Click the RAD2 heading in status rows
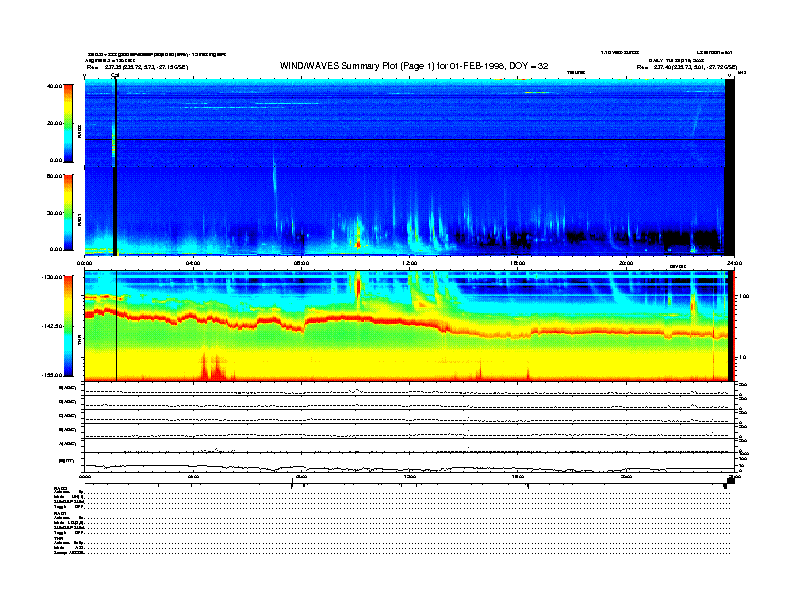 (60, 488)
